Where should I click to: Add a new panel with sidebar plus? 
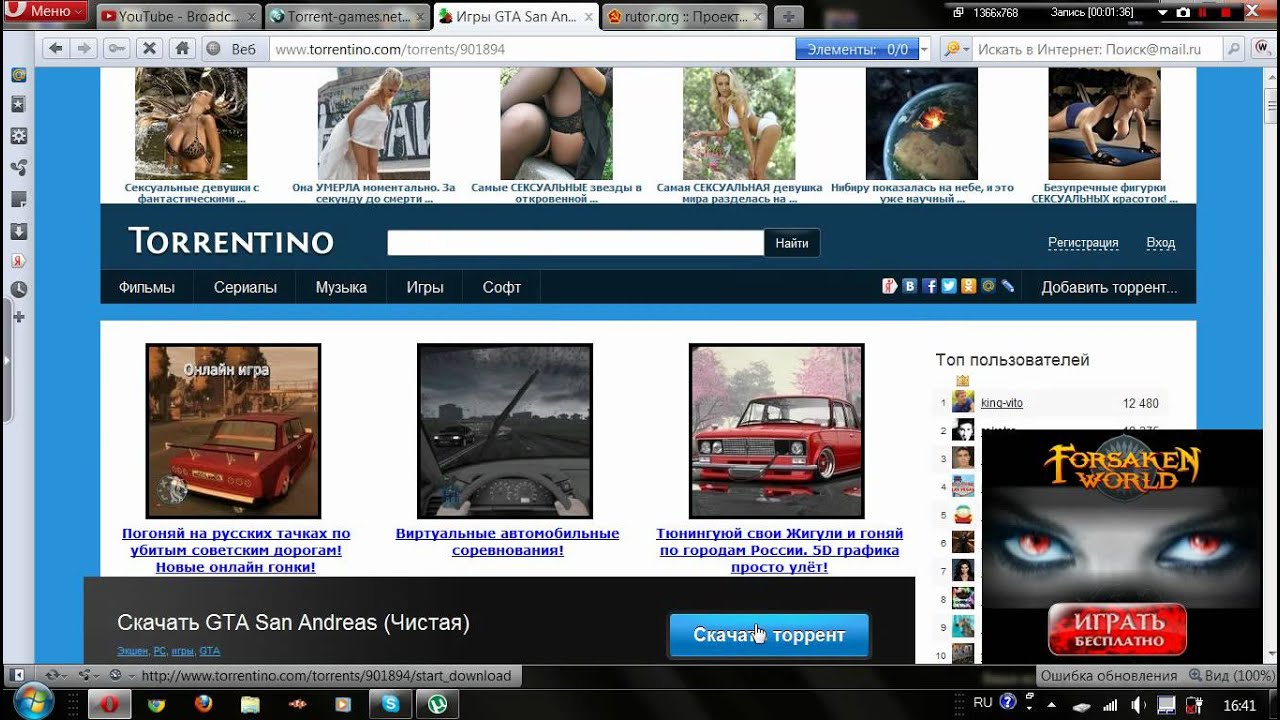click(18, 317)
